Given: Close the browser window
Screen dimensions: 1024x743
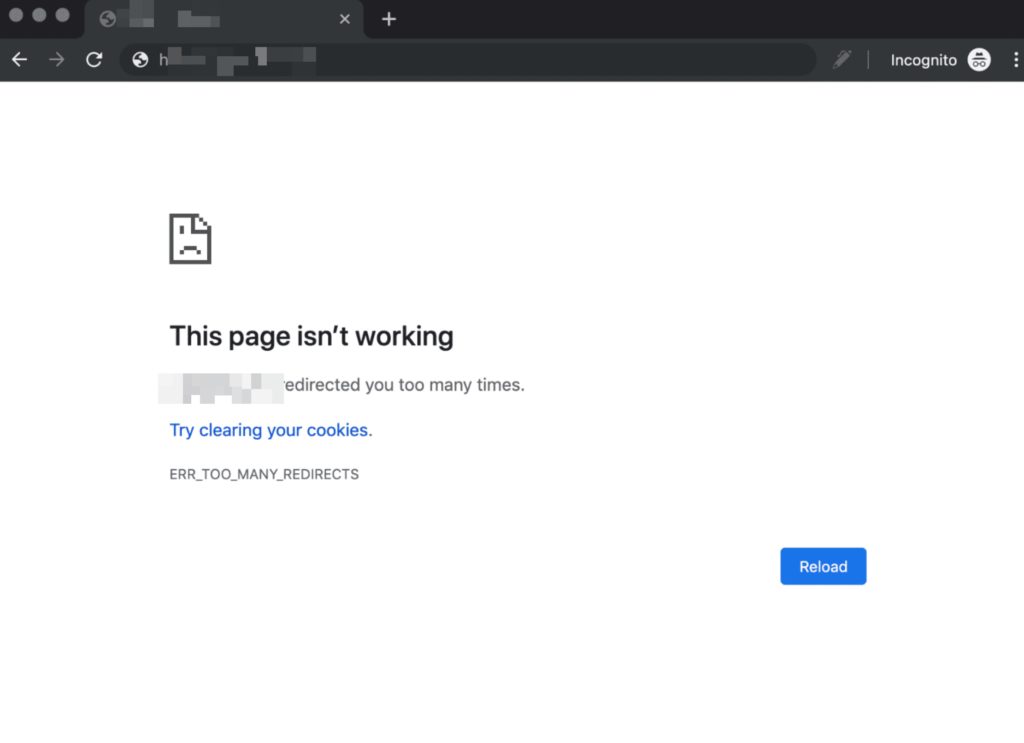Looking at the screenshot, I should tap(16, 15).
